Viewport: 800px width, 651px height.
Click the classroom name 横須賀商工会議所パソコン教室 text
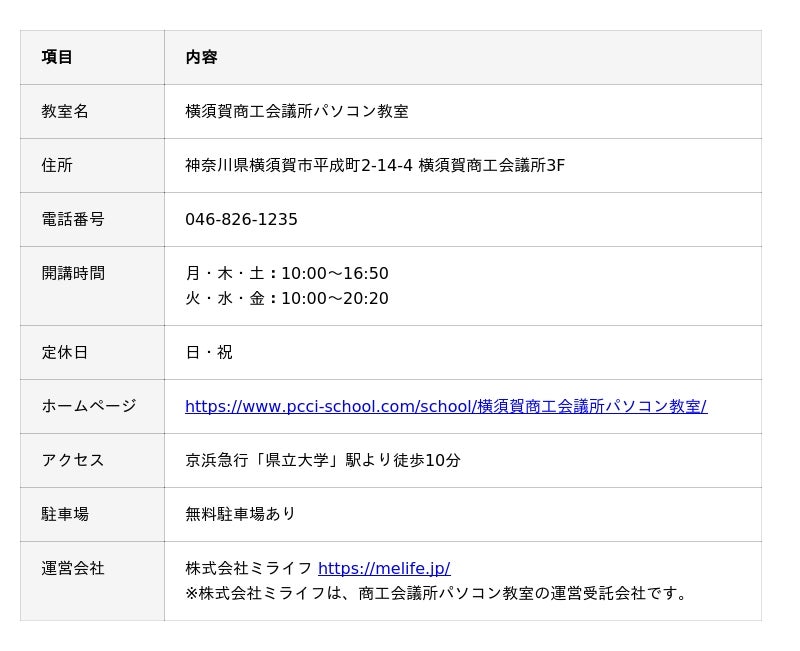[296, 111]
